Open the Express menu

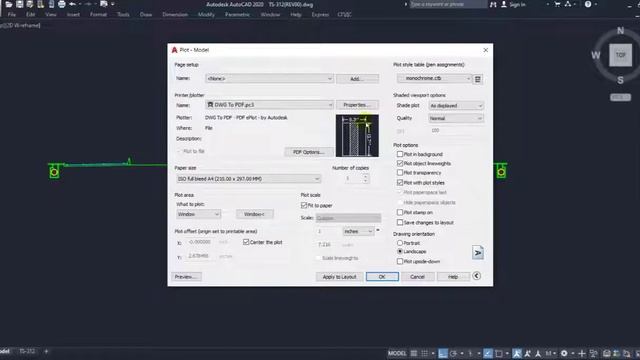tap(320, 15)
